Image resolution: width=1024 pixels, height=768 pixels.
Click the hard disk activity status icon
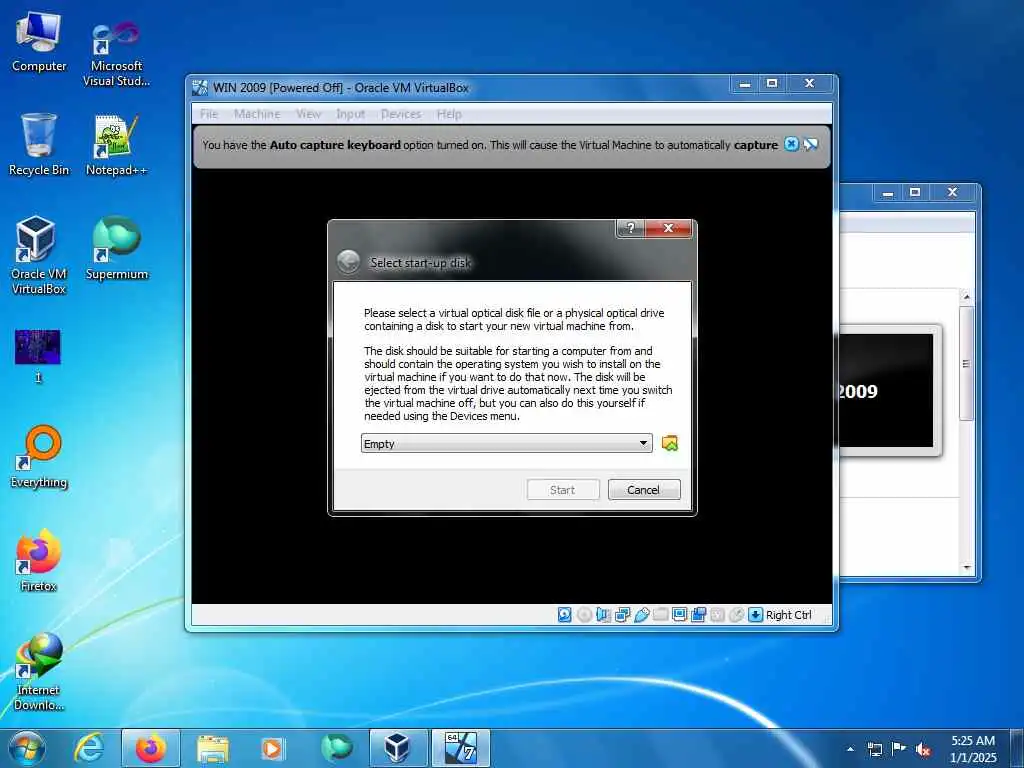(x=565, y=615)
